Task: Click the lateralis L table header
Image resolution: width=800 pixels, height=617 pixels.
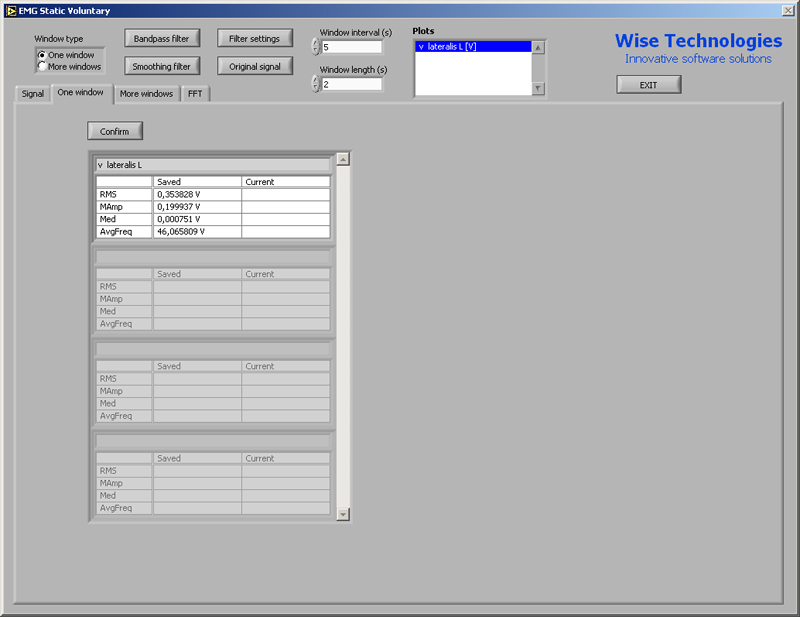Action: 212,165
